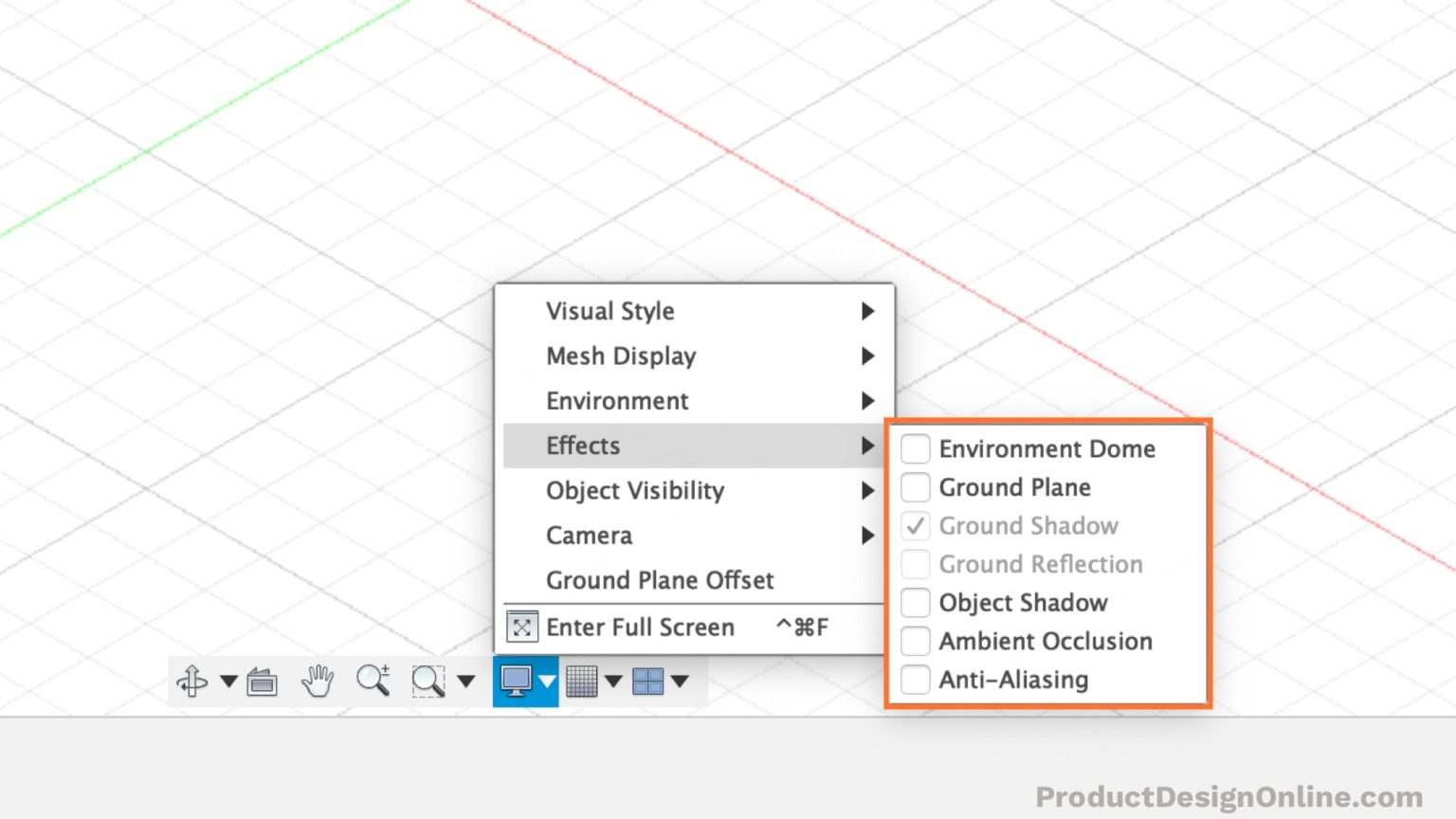The image size is (1456, 819).
Task: Turn on Object Shadow checkbox
Action: (915, 603)
